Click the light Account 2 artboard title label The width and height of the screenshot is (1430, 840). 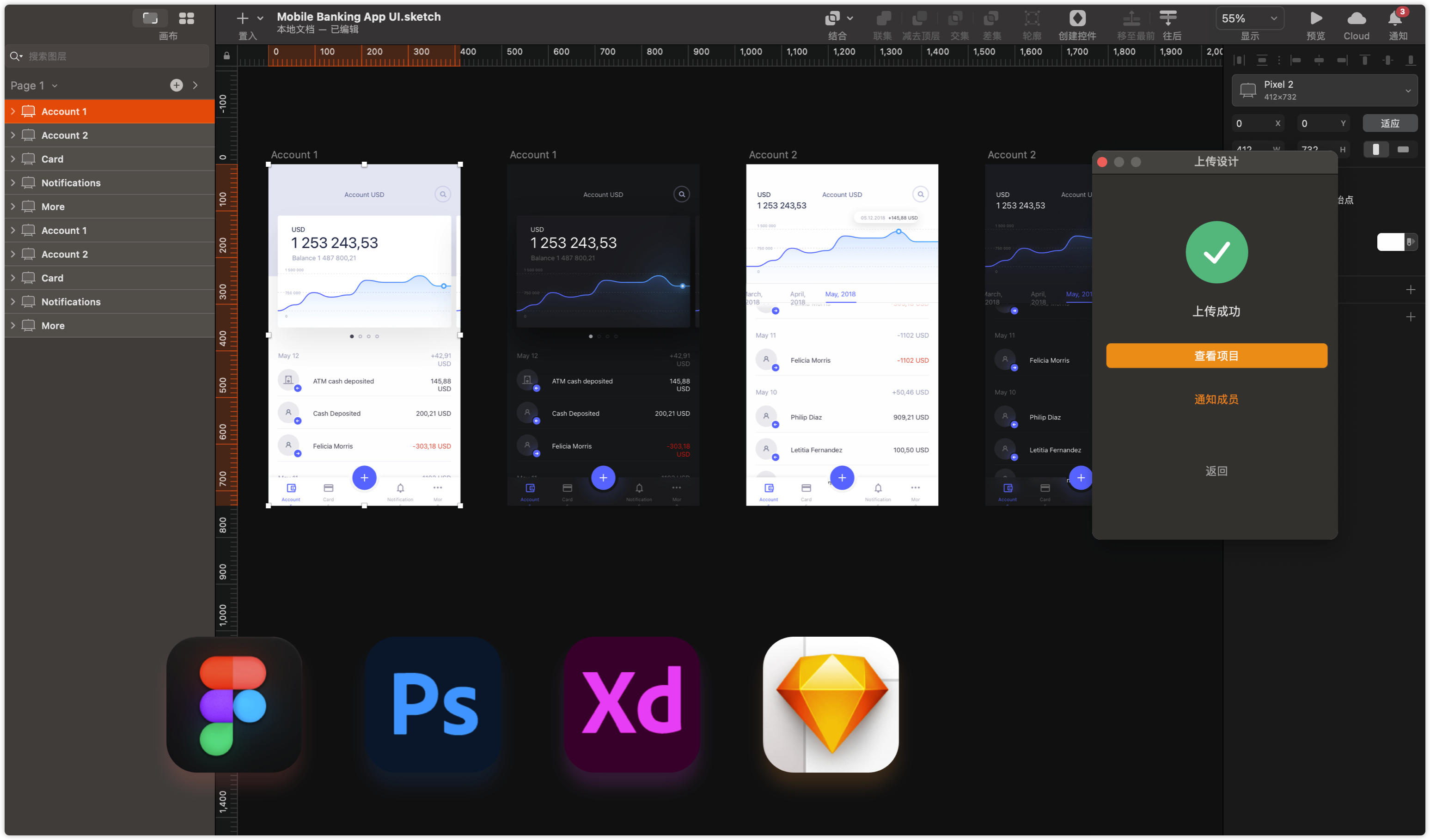click(x=772, y=155)
